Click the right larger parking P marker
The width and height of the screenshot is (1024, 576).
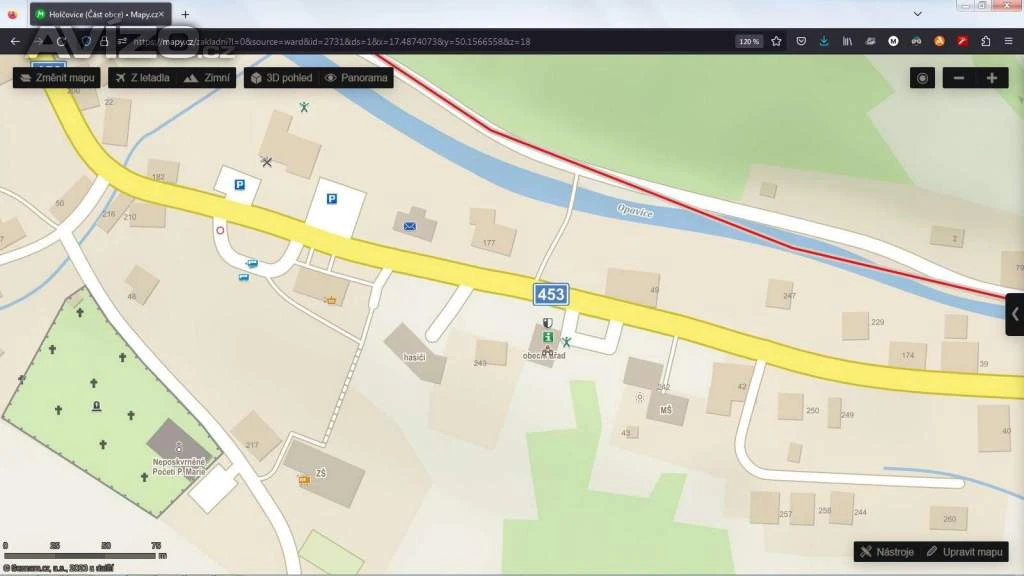pos(332,199)
